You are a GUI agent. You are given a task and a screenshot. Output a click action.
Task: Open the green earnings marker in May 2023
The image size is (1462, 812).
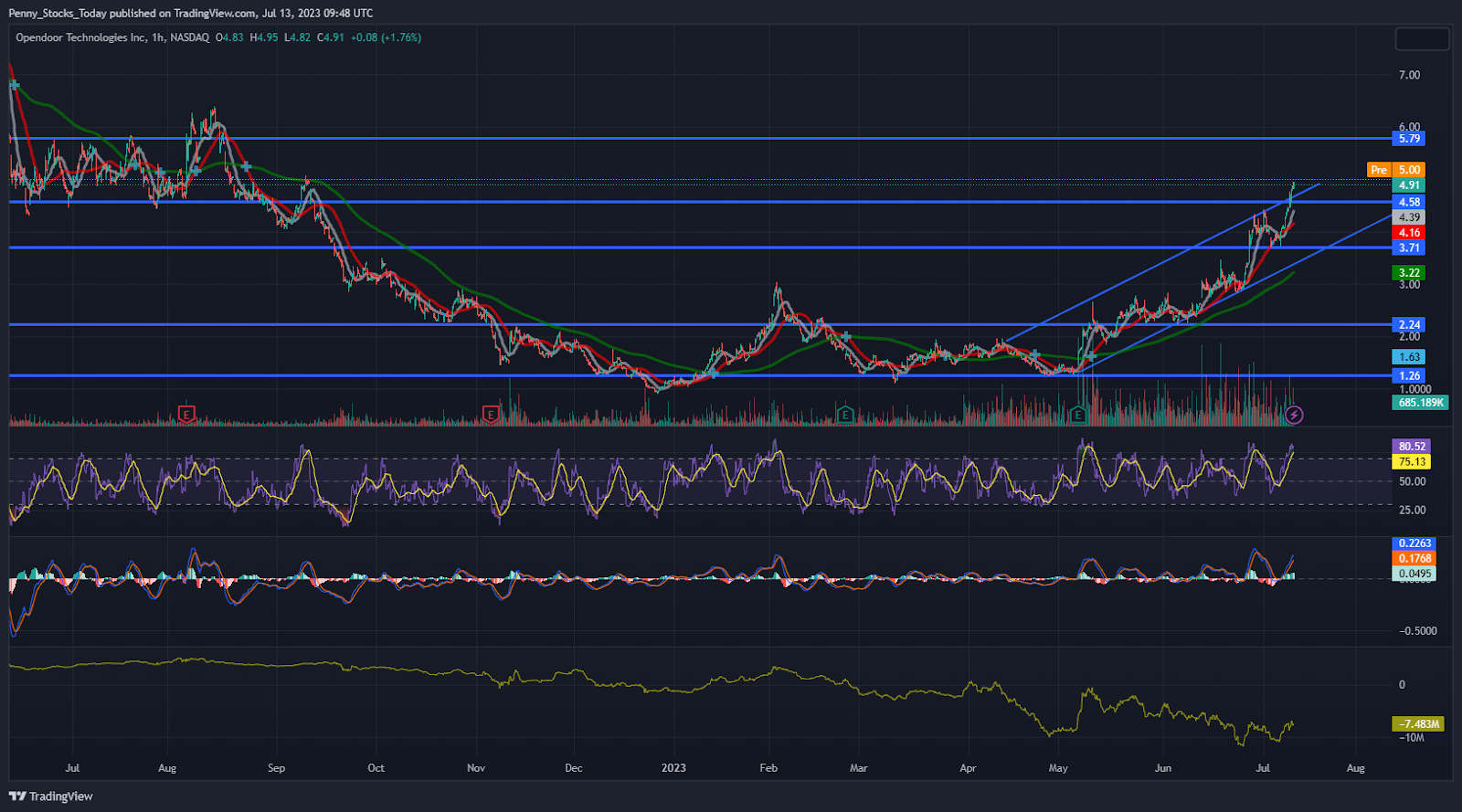(1078, 416)
